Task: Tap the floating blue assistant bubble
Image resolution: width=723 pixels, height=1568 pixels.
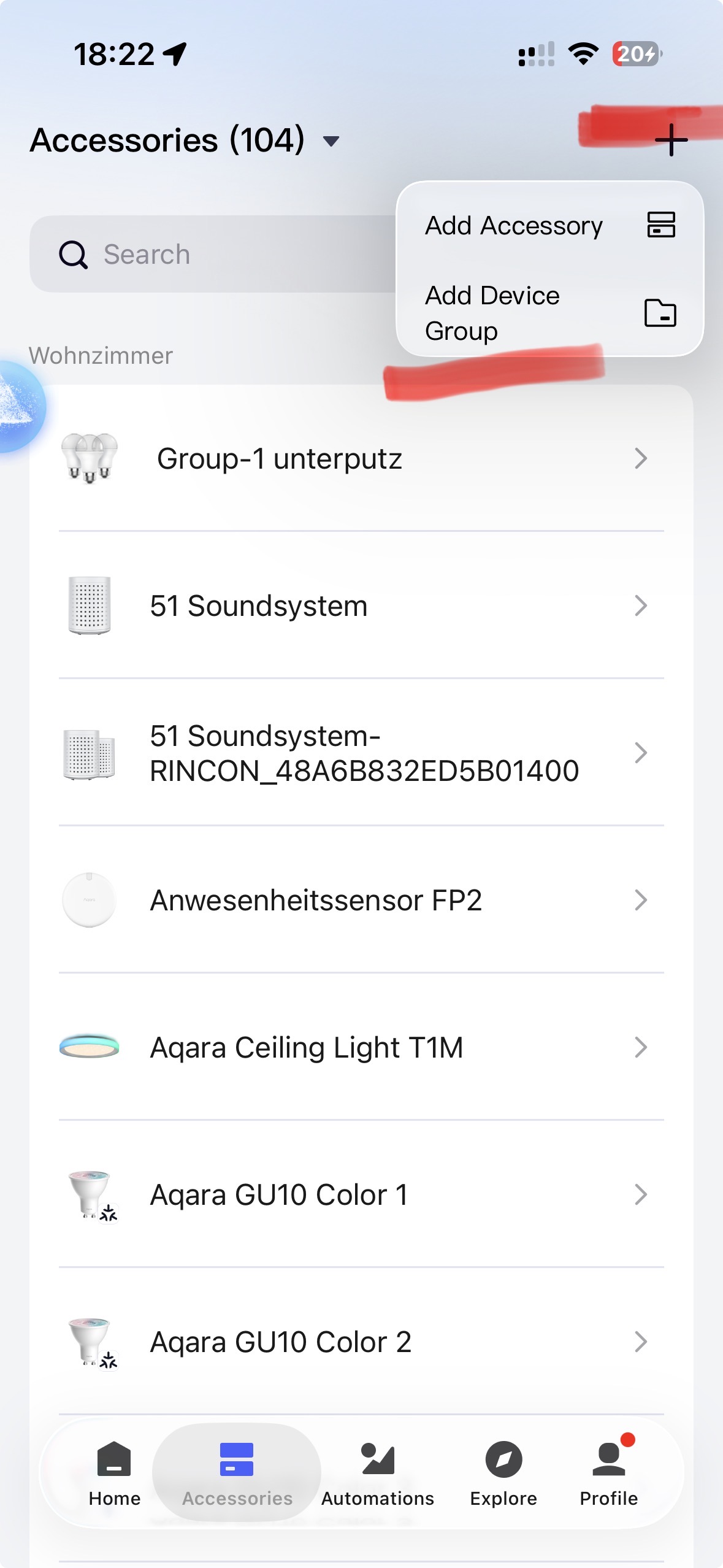Action: click(x=18, y=406)
